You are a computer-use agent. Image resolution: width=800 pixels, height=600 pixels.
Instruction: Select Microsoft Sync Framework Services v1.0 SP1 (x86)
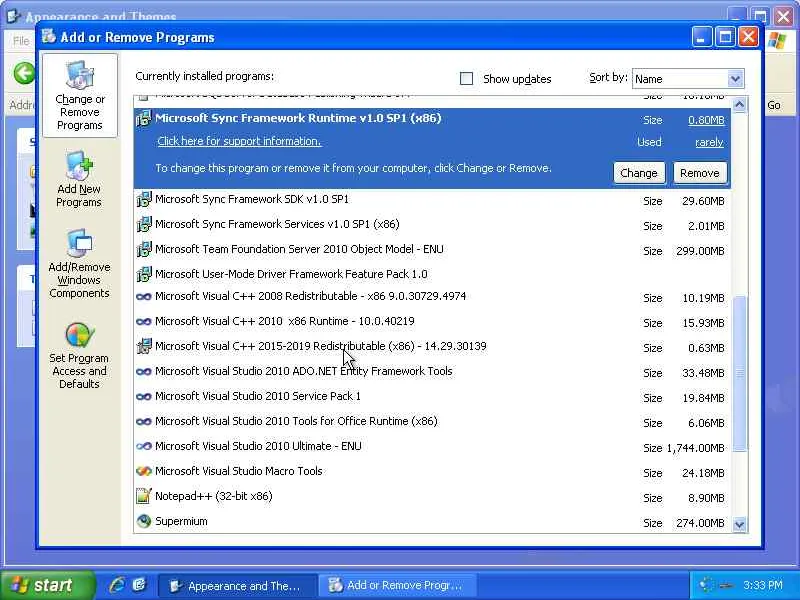(432, 224)
